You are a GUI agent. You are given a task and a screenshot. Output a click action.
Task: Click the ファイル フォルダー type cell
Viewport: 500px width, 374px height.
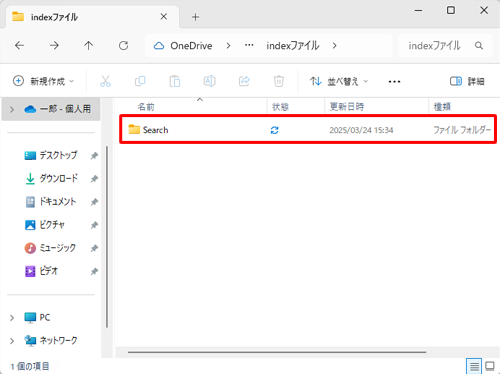[x=462, y=130]
